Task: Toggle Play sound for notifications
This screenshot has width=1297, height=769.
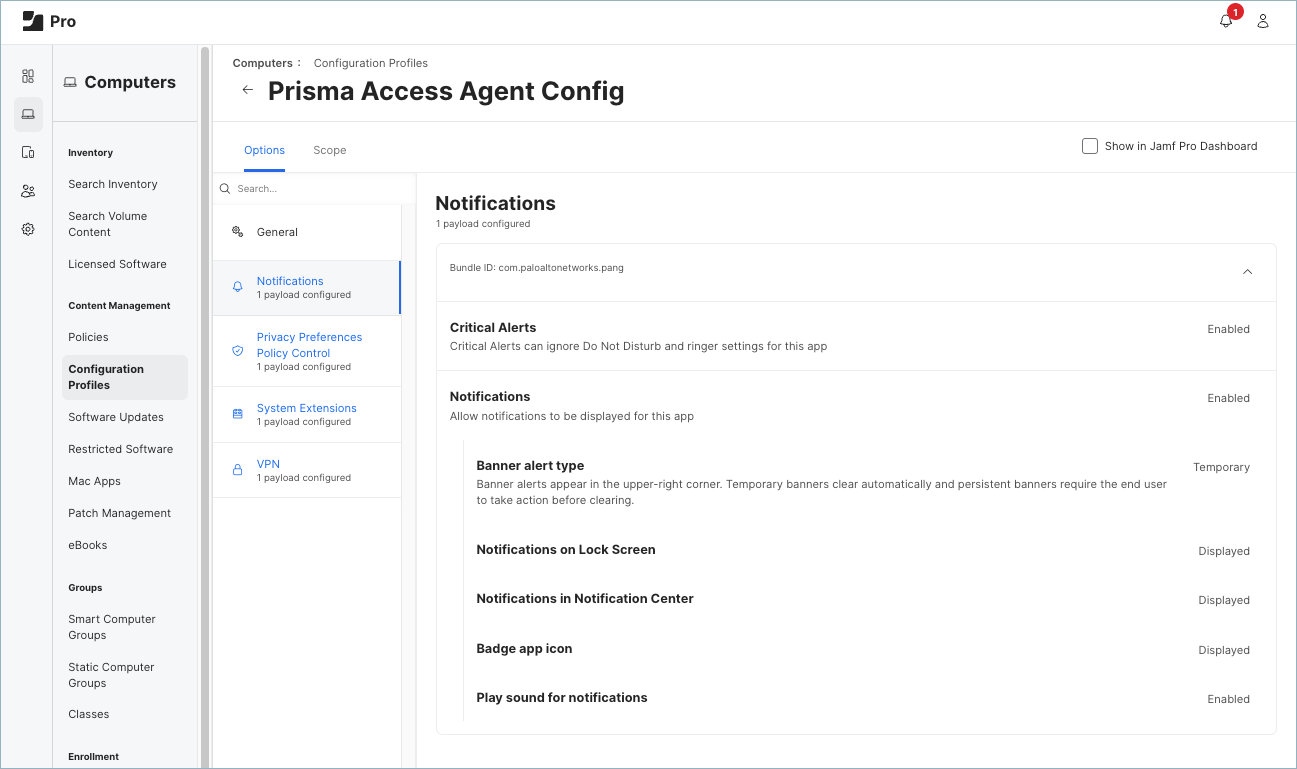Action: (1228, 698)
